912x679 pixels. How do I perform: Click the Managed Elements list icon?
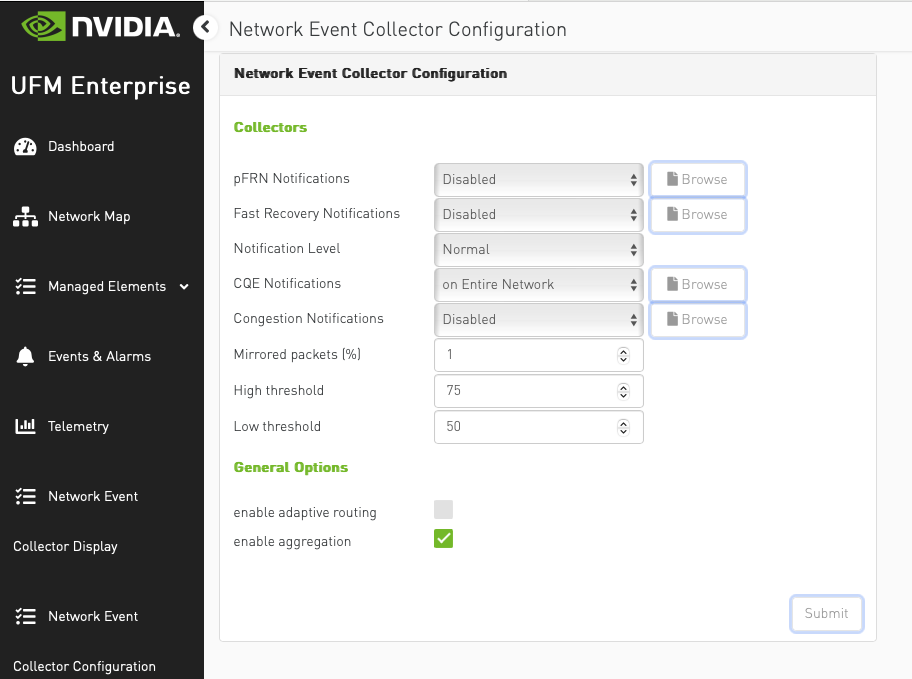tap(23, 286)
